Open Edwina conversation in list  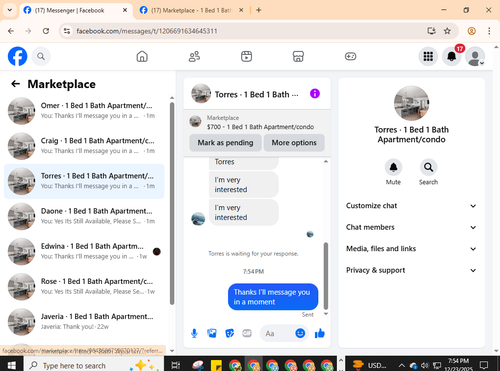(x=84, y=251)
